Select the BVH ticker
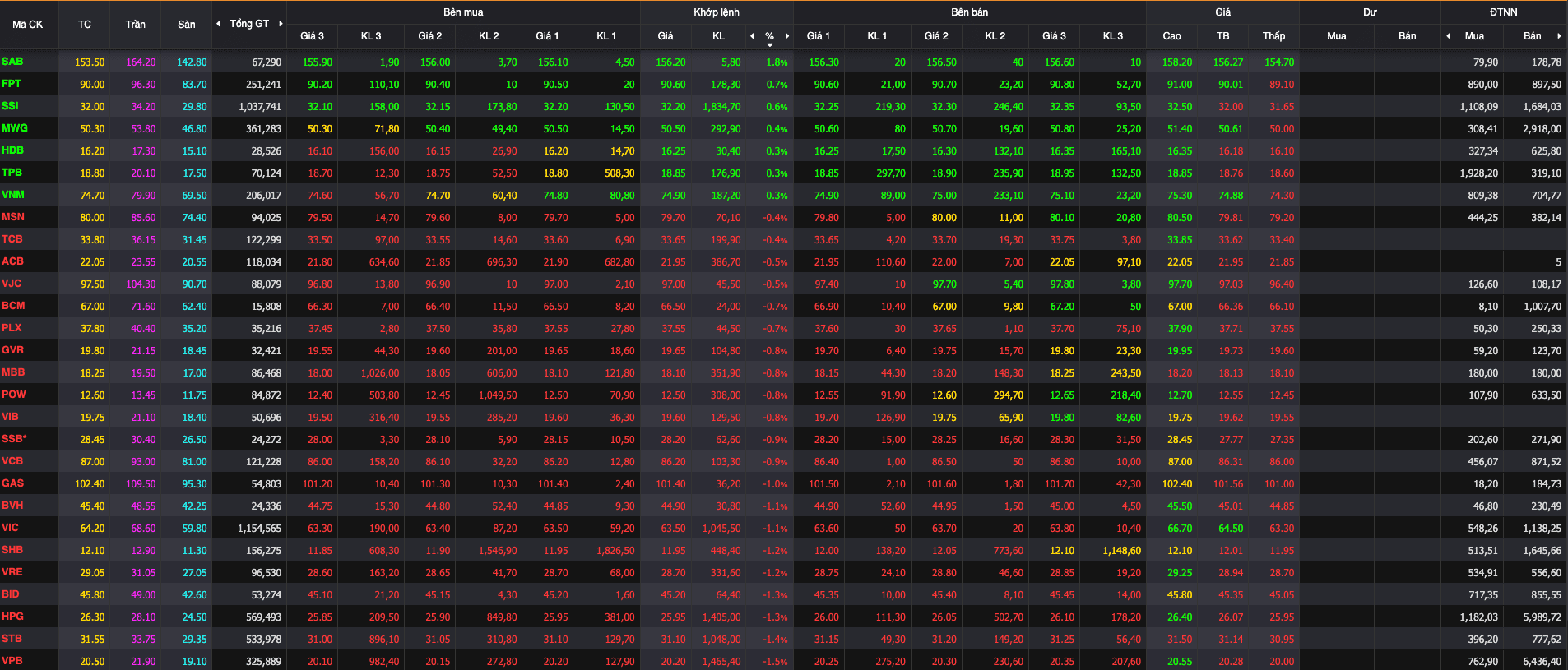 pyautogui.click(x=13, y=506)
